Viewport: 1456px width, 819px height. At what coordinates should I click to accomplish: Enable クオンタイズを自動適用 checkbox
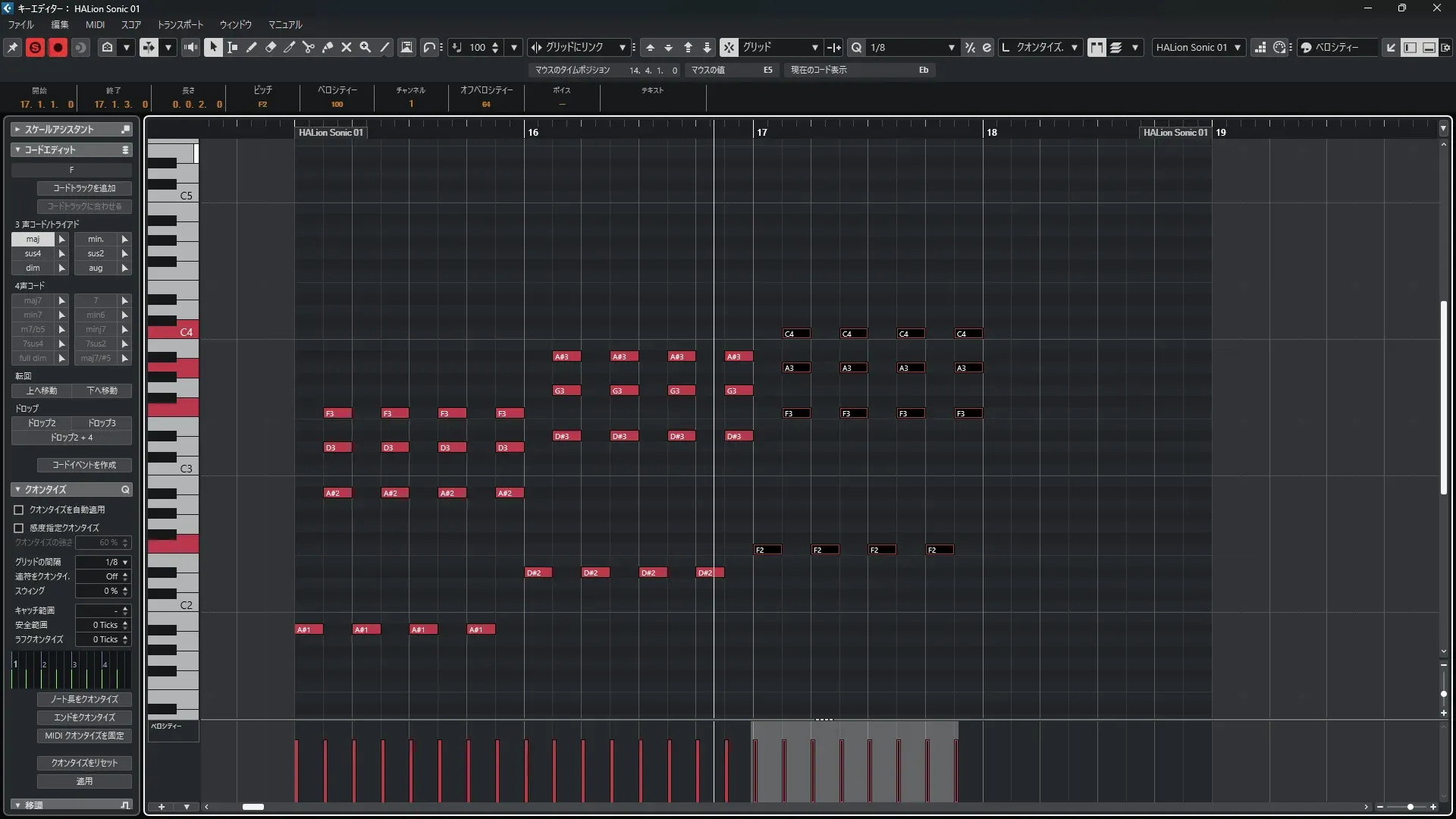point(19,510)
